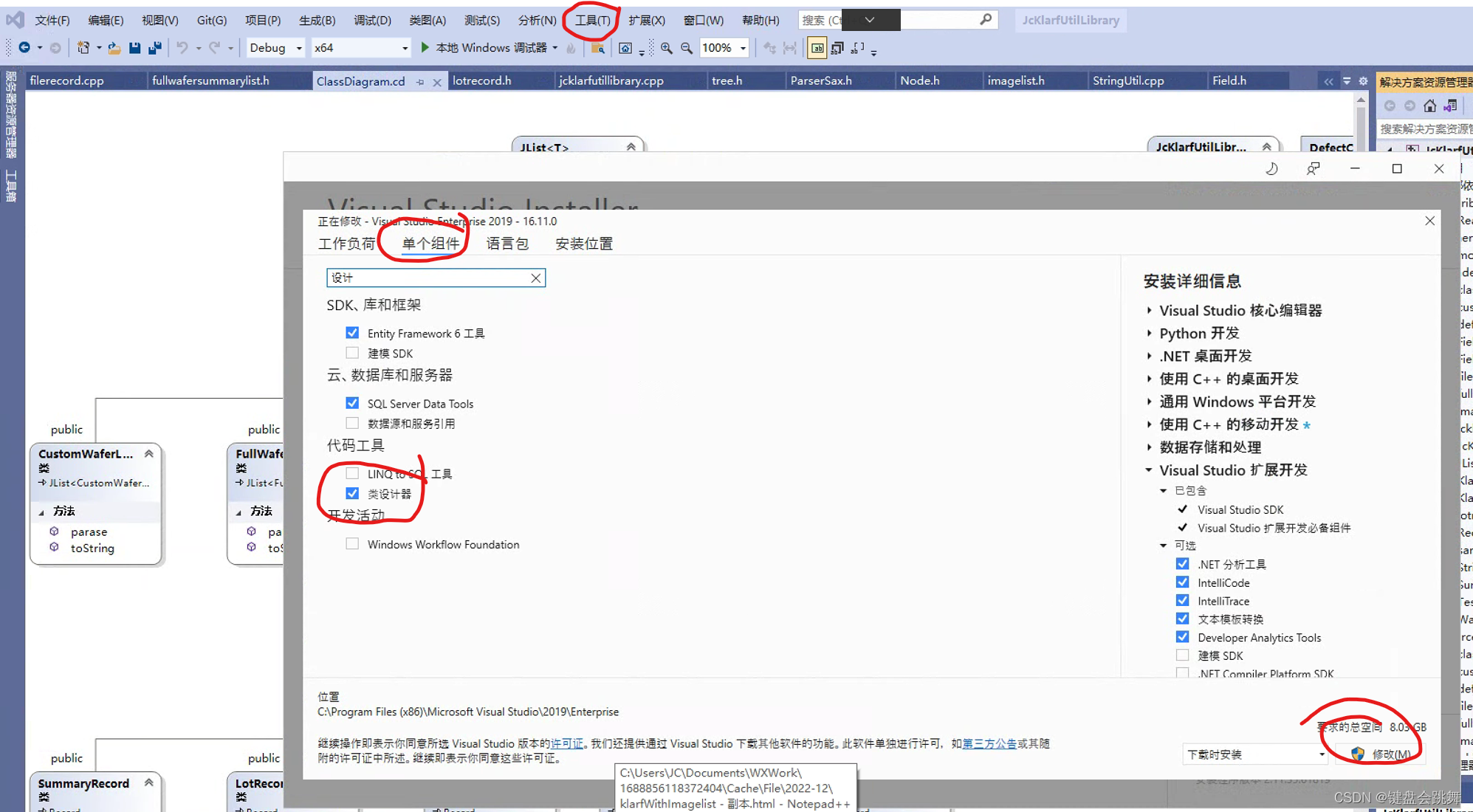Open the 扩展(X) menu

[646, 20]
